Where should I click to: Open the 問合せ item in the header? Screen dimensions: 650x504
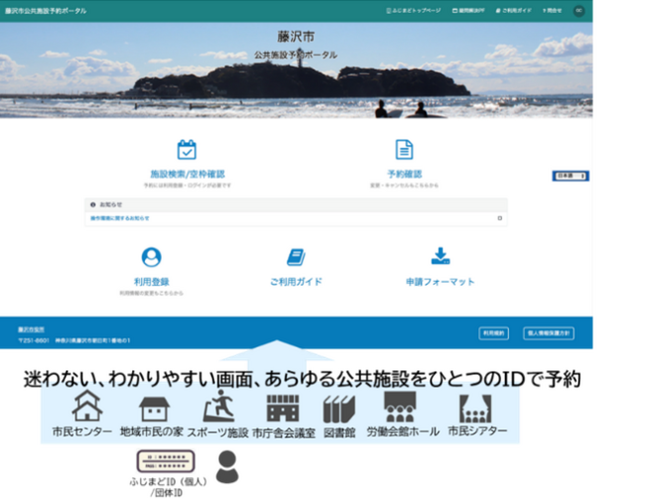(552, 11)
